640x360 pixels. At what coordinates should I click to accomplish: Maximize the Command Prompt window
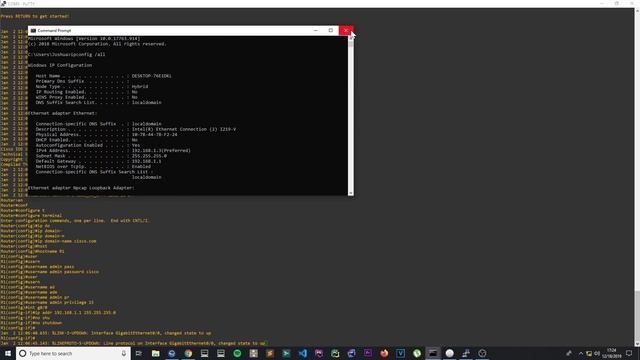point(331,31)
